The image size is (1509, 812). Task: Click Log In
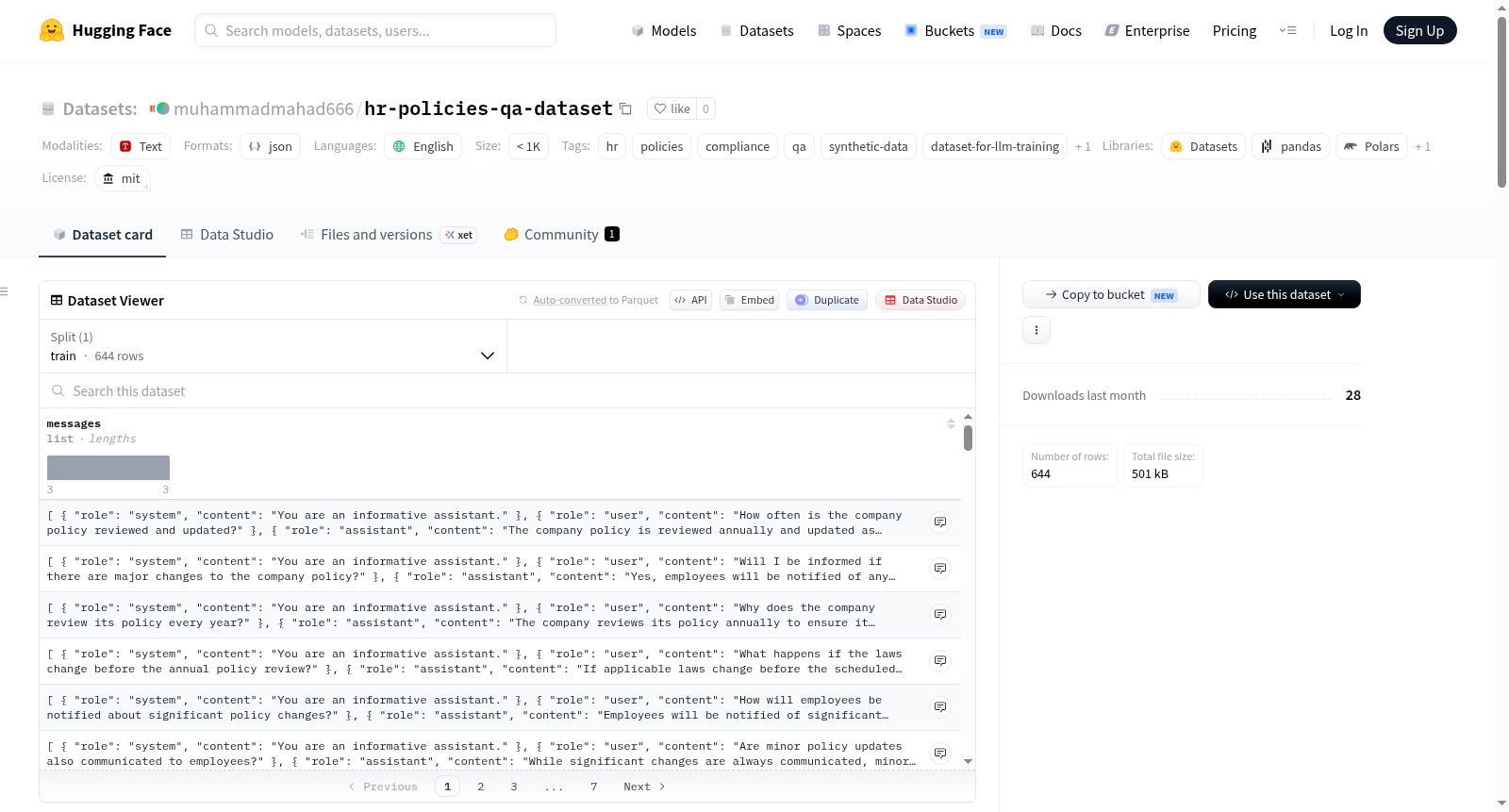(x=1349, y=31)
